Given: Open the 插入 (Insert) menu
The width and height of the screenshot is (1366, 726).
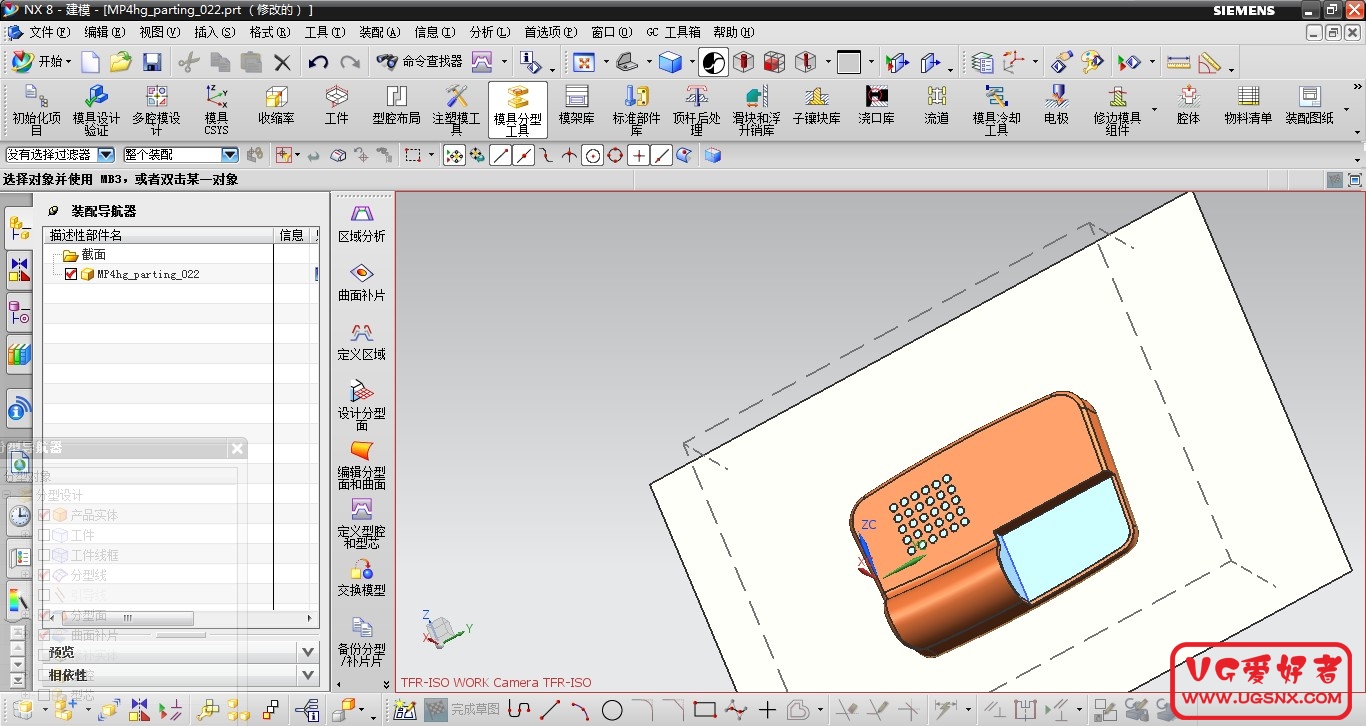Looking at the screenshot, I should tap(214, 32).
